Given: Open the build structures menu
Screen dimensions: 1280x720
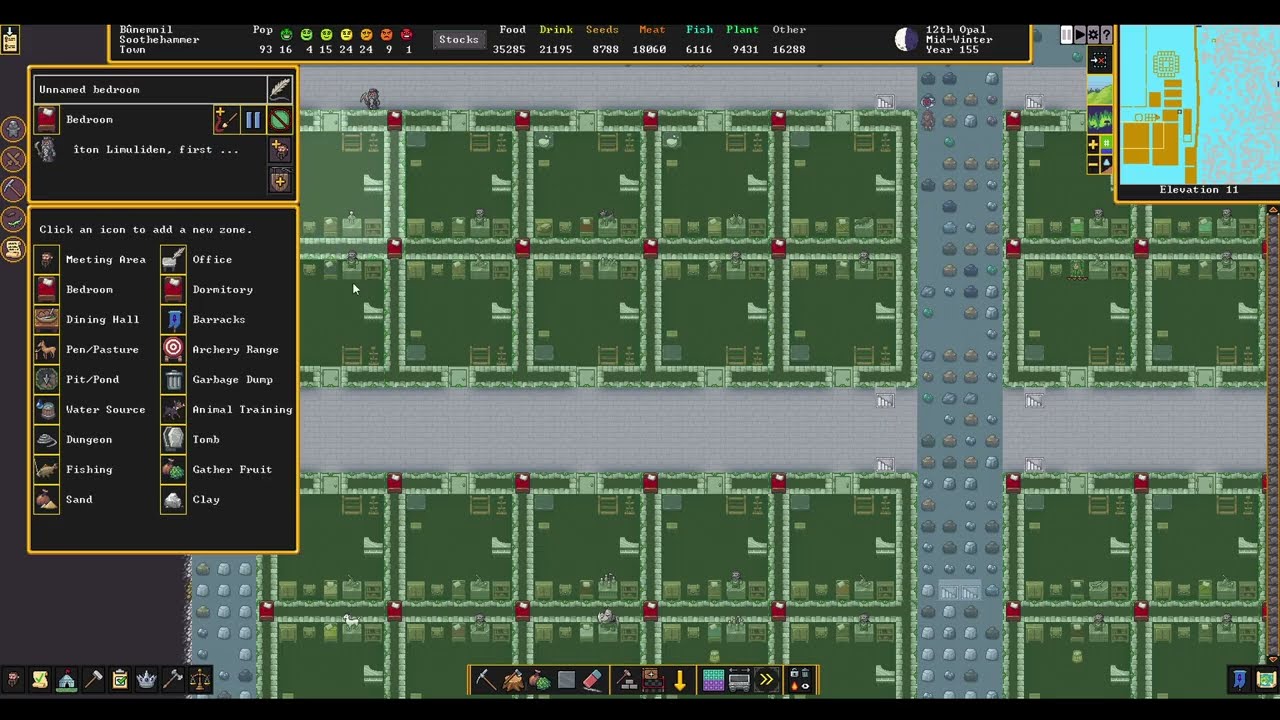Looking at the screenshot, I should (x=626, y=680).
